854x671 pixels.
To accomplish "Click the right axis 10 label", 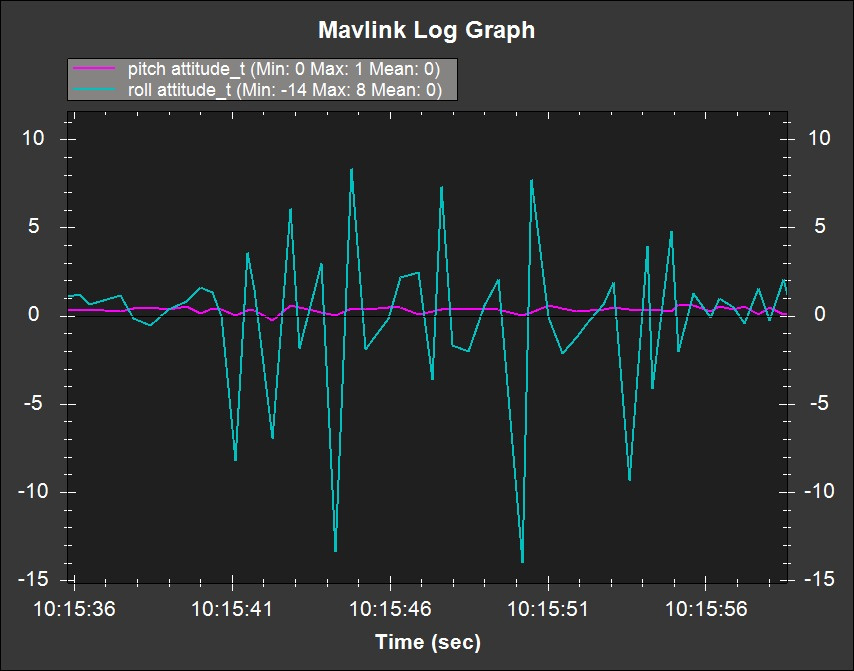I will pos(819,138).
